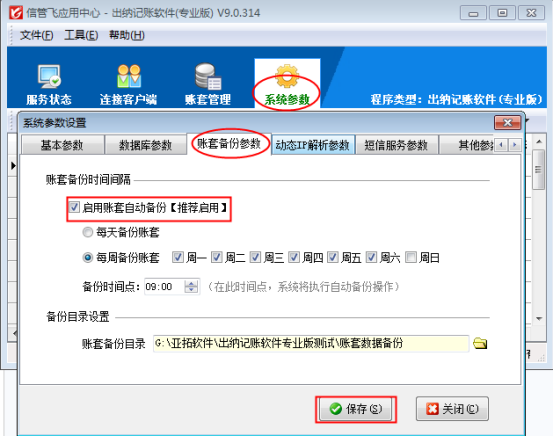Open the 工具(E) menu
554x437 pixels.
(81, 35)
